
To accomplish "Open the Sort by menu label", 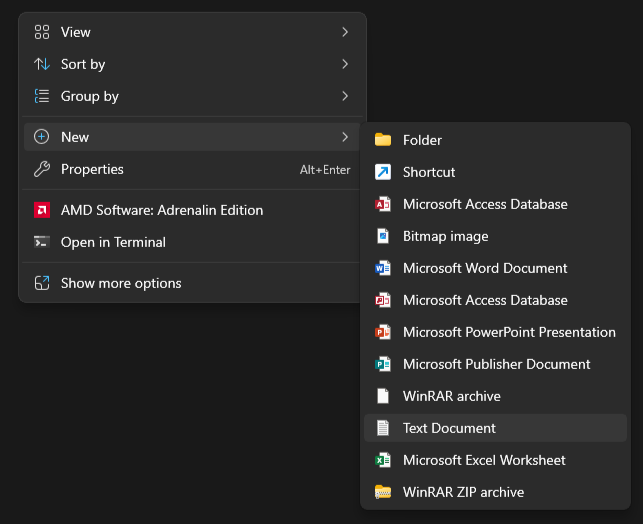I will pyautogui.click(x=83, y=64).
